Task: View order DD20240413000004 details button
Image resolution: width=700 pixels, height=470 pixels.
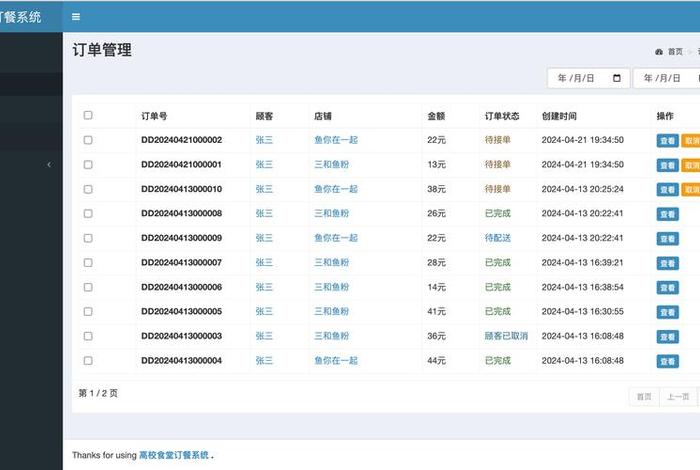Action: coord(667,362)
